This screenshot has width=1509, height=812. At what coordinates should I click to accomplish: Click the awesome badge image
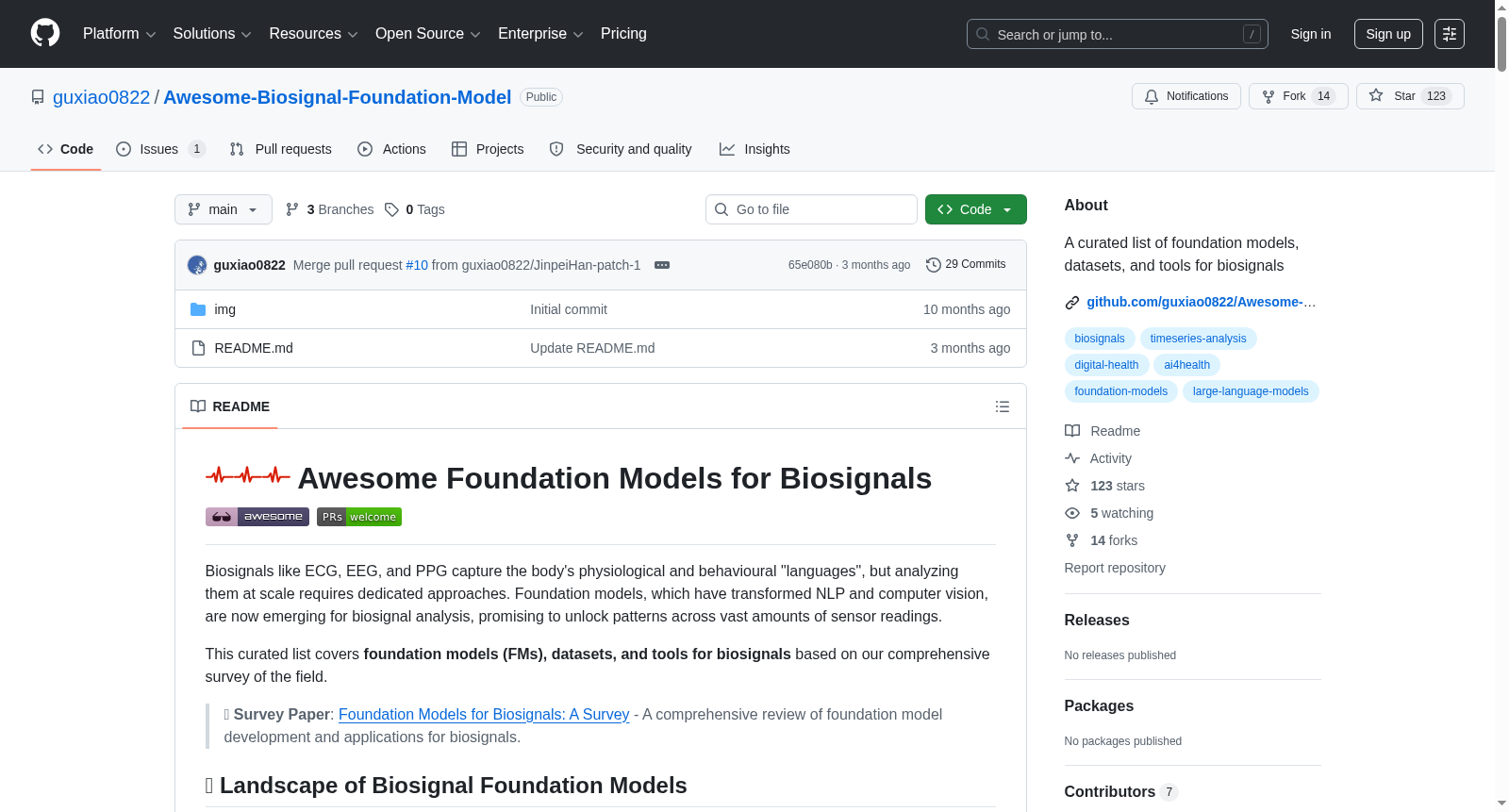point(257,517)
